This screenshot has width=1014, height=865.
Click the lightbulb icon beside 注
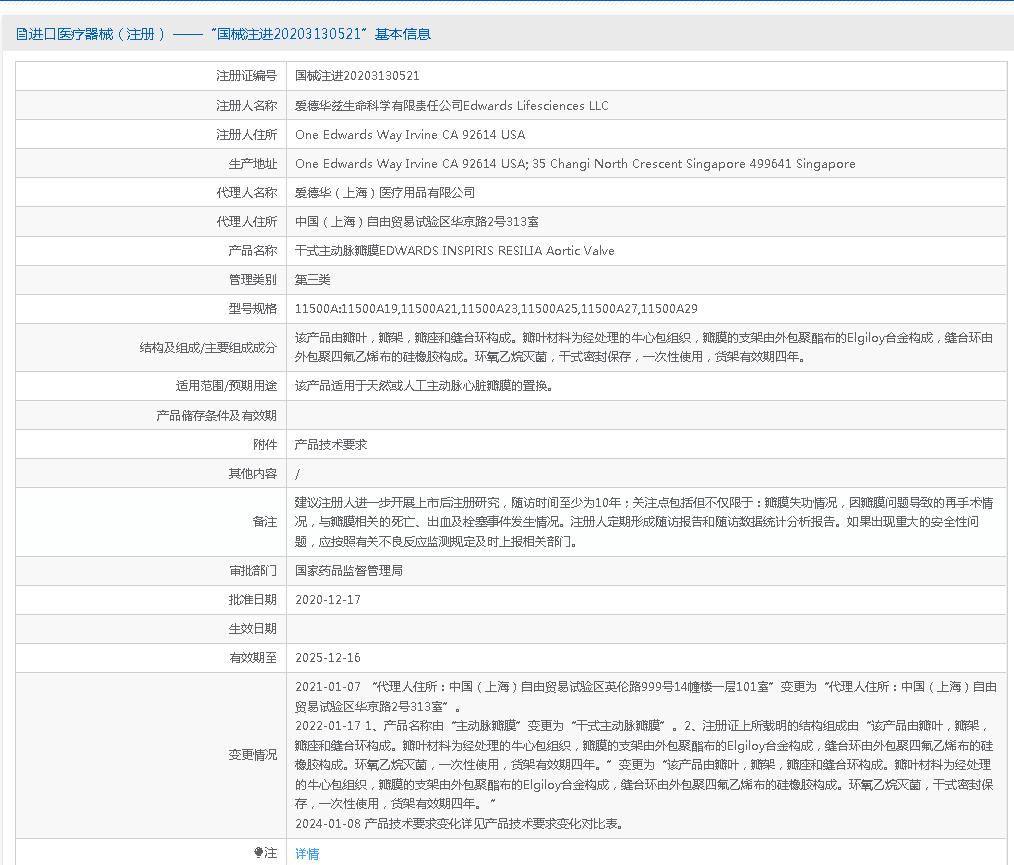coord(259,853)
